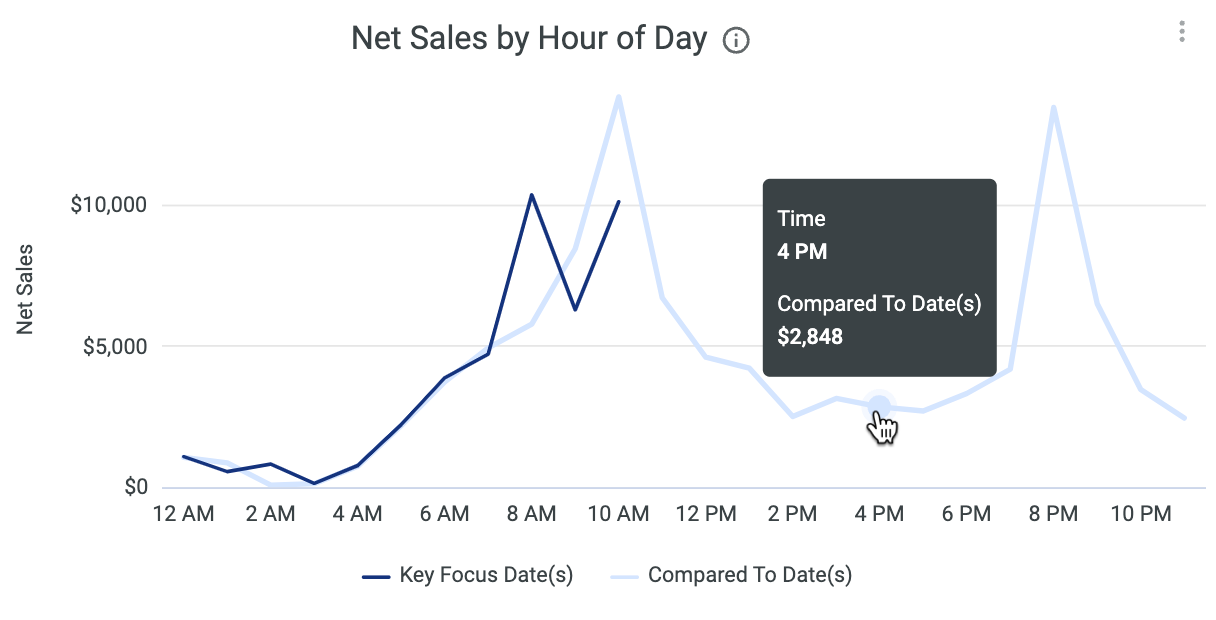Screen dimensions: 1216x620
Task: Click the $2,848 value in the tooltip
Action: (810, 337)
